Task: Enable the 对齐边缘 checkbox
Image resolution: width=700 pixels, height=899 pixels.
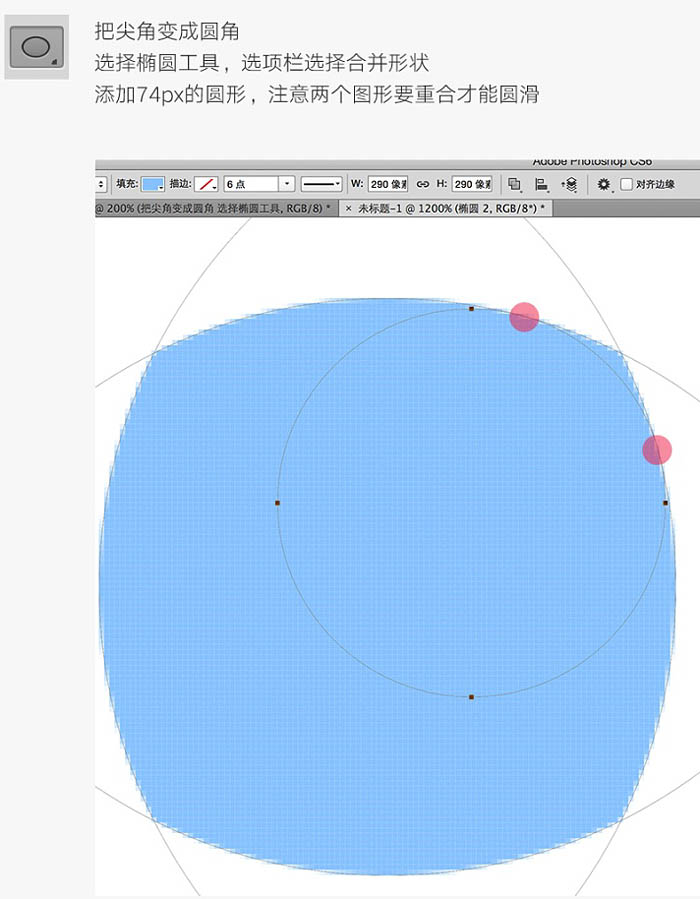Action: pyautogui.click(x=627, y=184)
